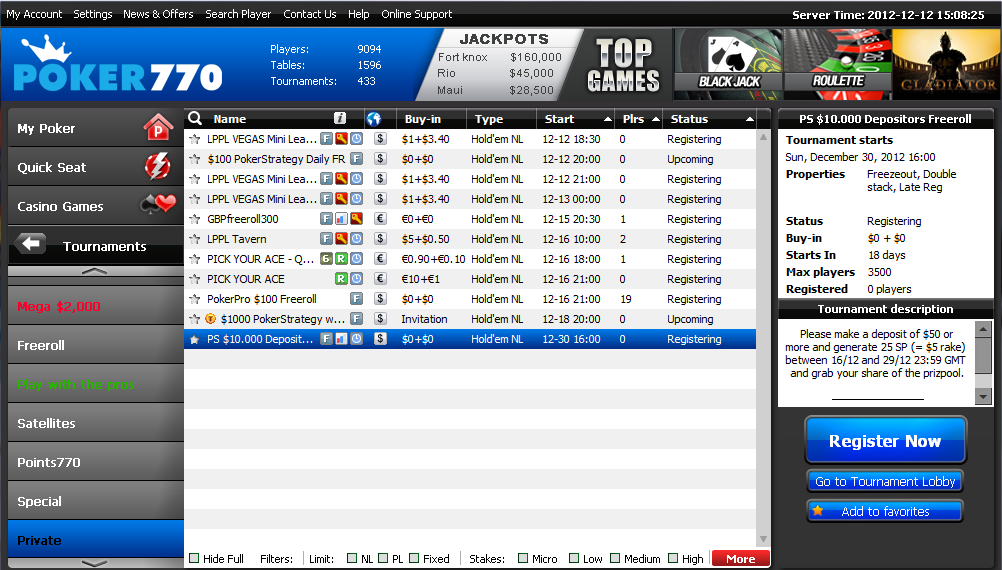This screenshot has width=1002, height=570.
Task: Sort by Start column arrow
Action: (x=607, y=119)
